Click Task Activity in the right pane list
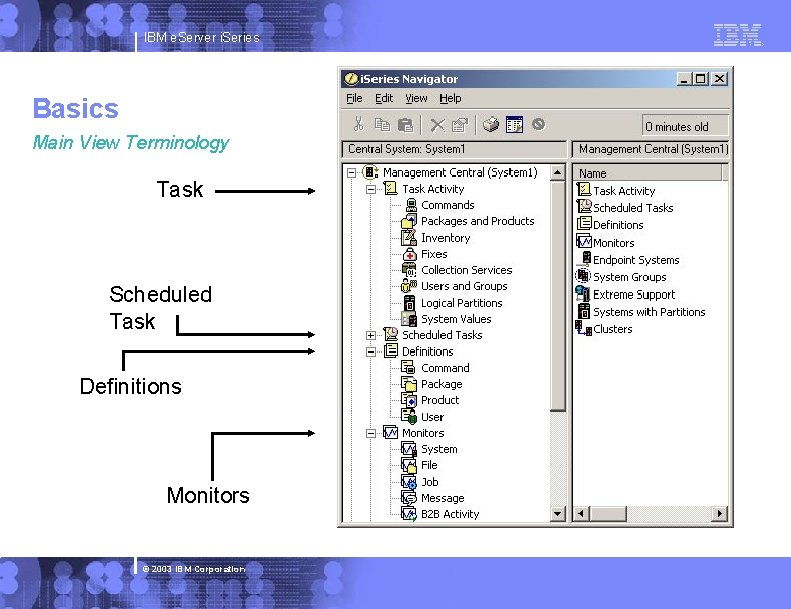791x609 pixels. click(624, 191)
